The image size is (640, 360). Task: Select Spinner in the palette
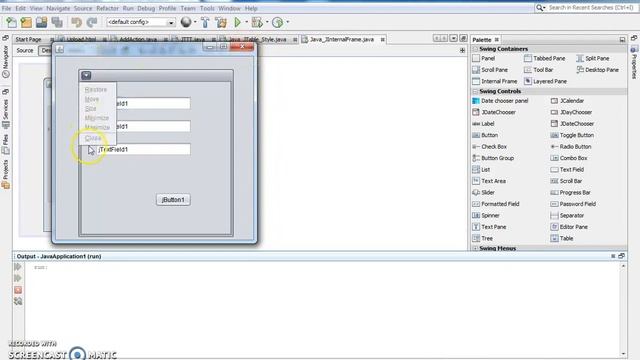486,215
